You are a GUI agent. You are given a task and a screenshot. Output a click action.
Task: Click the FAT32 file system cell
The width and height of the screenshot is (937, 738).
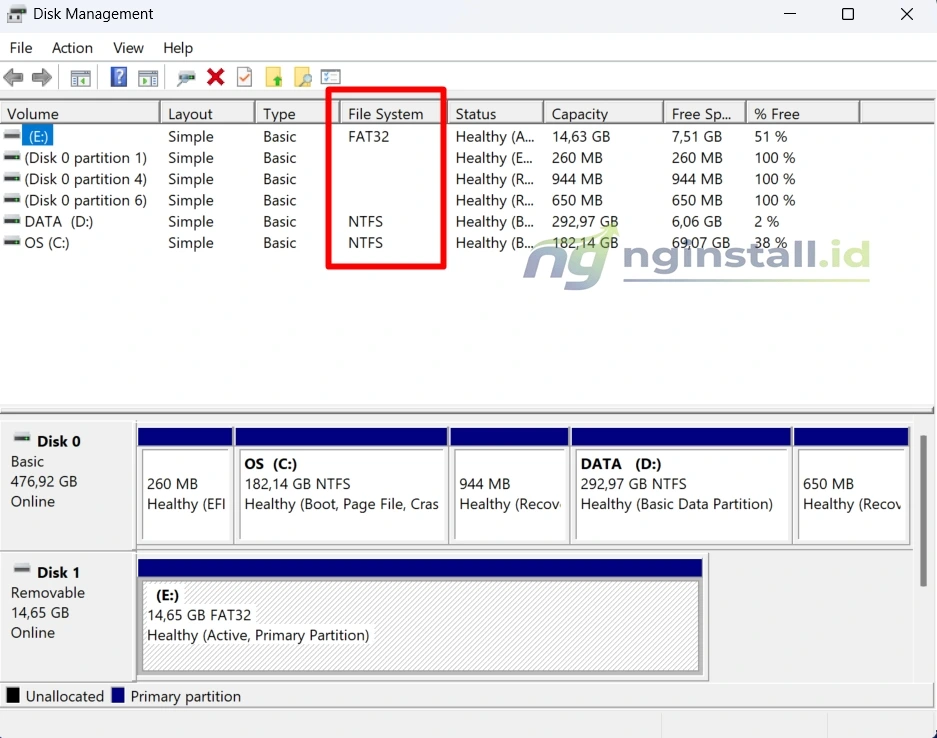tap(369, 136)
